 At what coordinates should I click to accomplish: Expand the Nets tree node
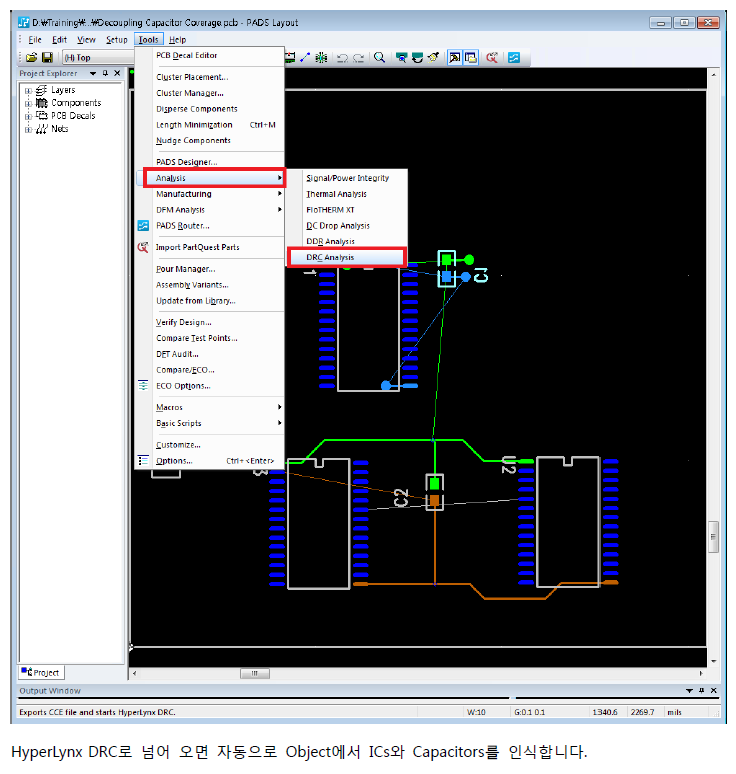[28, 129]
